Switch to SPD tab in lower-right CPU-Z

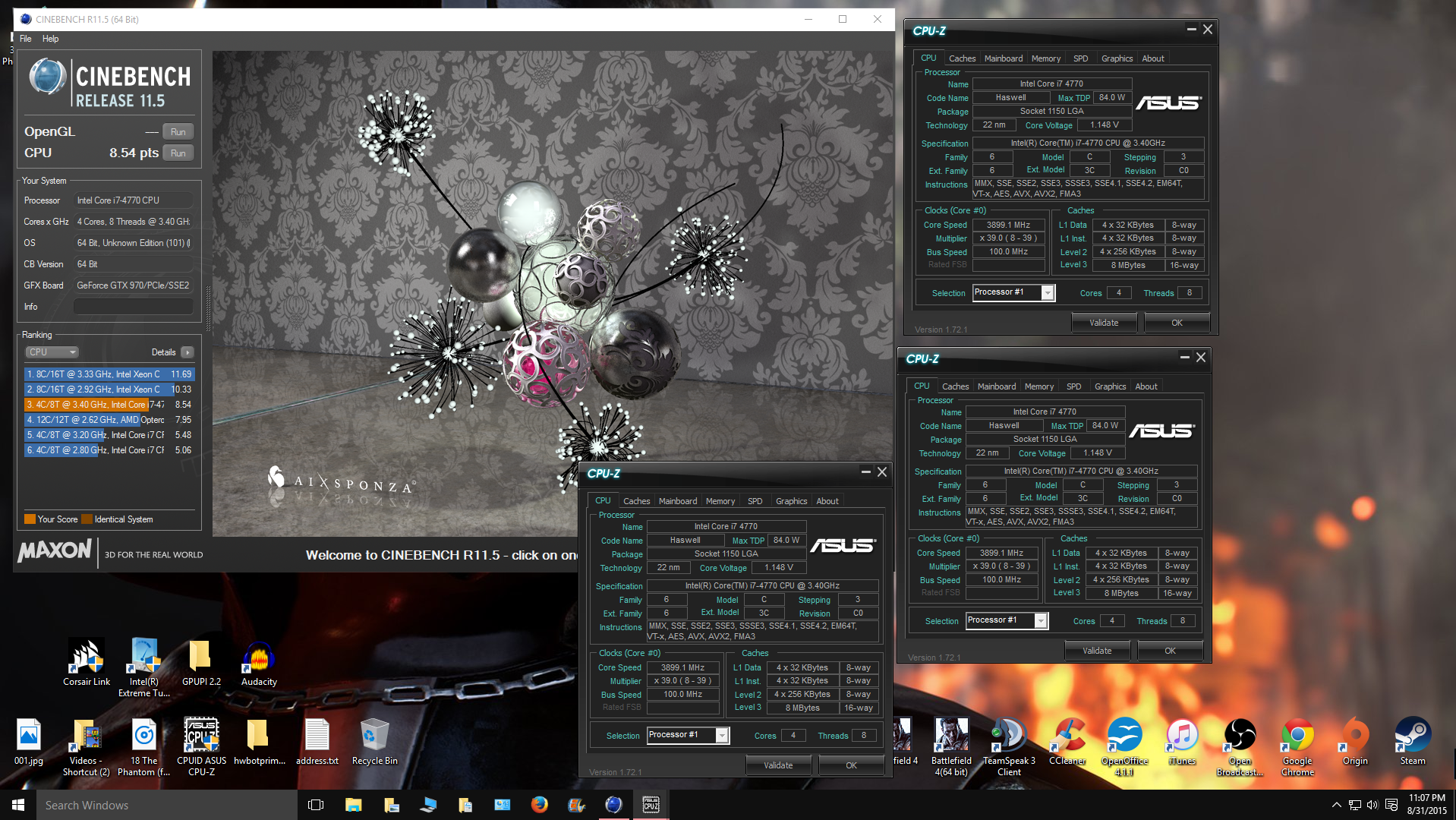1073,386
